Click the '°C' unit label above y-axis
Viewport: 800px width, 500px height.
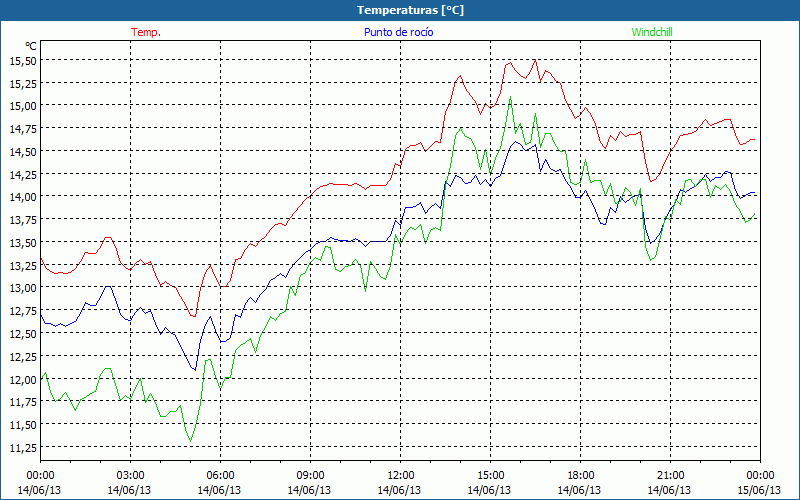pos(31,46)
